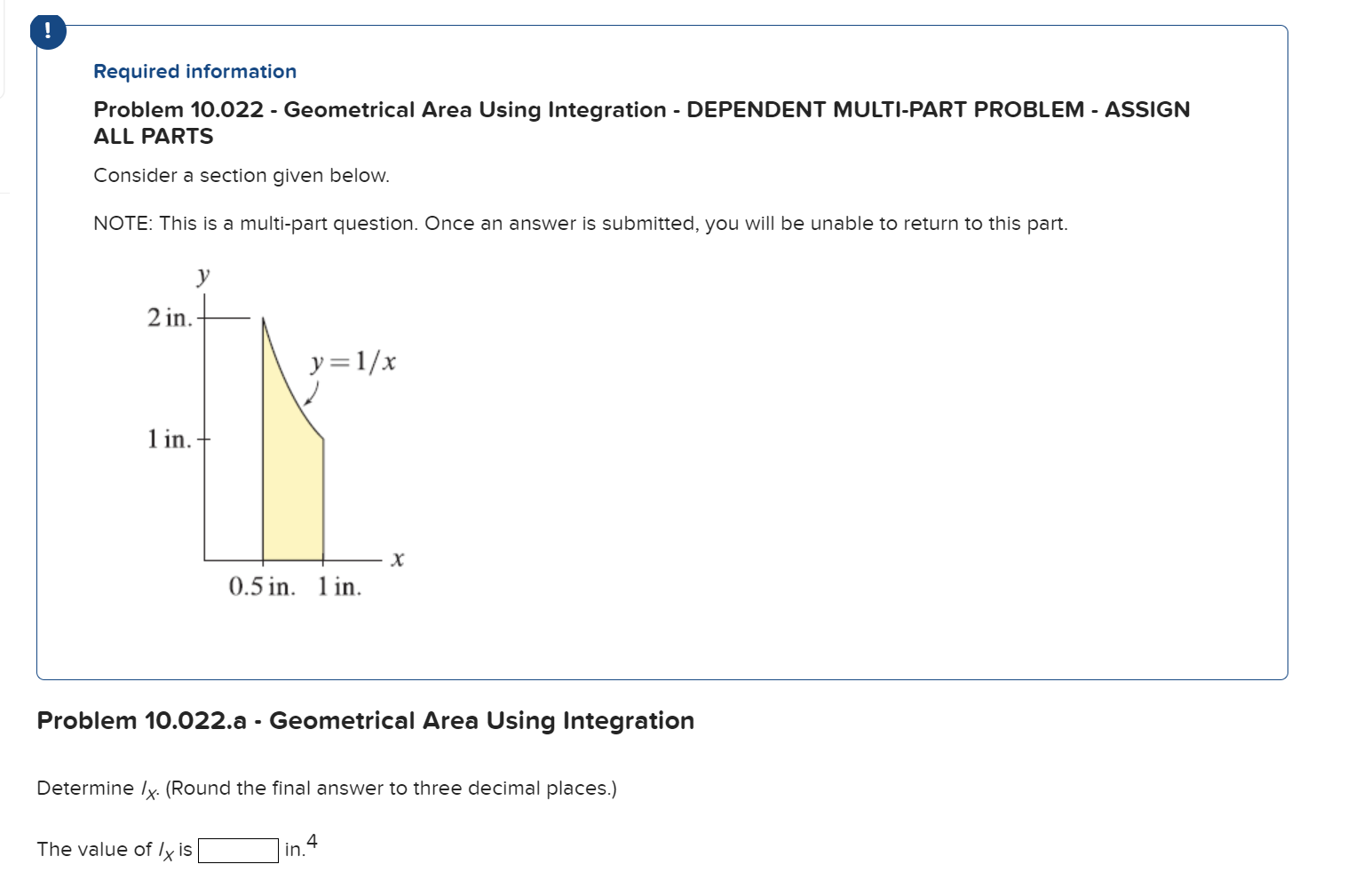
Task: Click the NOTE multi-part question text
Action: click(x=581, y=223)
